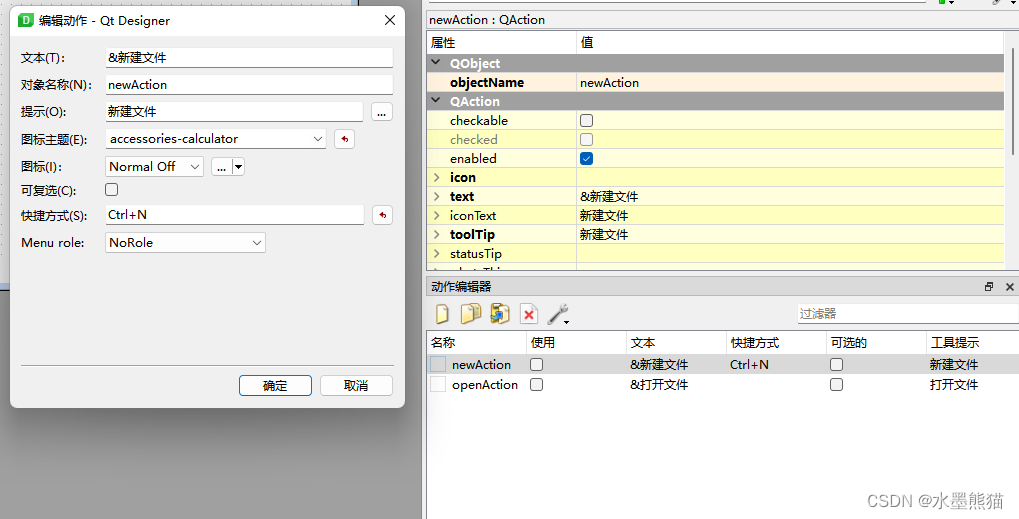Click the 文本(T) input field

point(249,58)
